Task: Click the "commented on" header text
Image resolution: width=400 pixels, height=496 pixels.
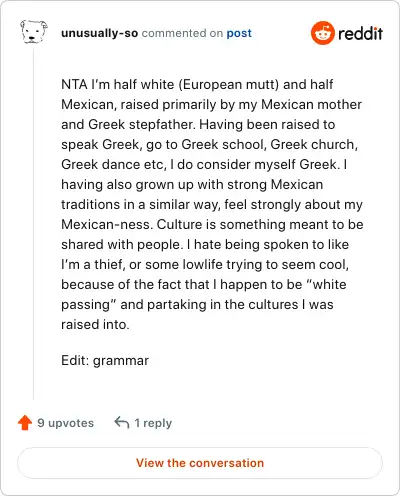Action: tap(182, 33)
